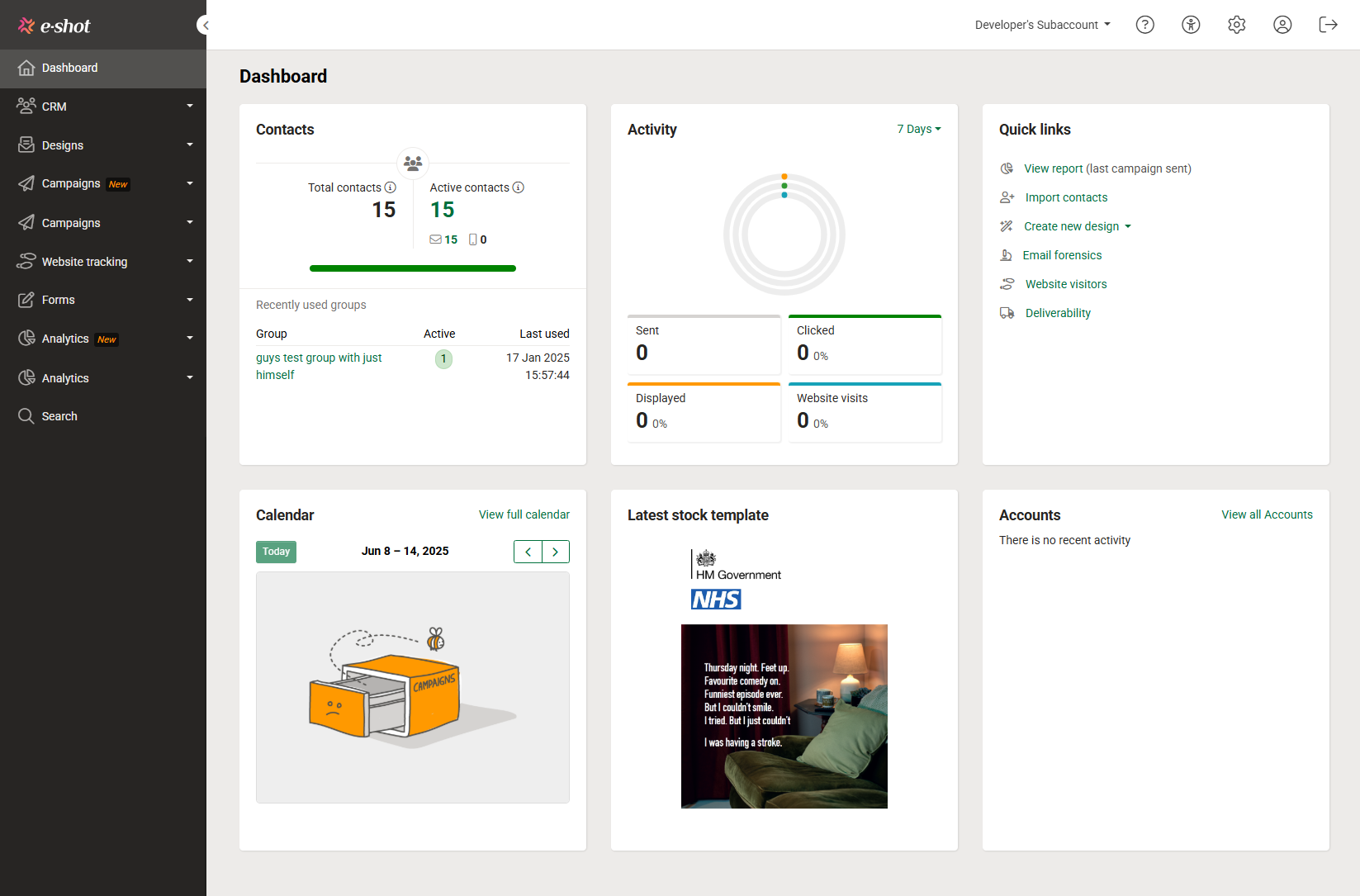Select Website tracking in the sidebar
This screenshot has height=896, width=1360.
(84, 261)
